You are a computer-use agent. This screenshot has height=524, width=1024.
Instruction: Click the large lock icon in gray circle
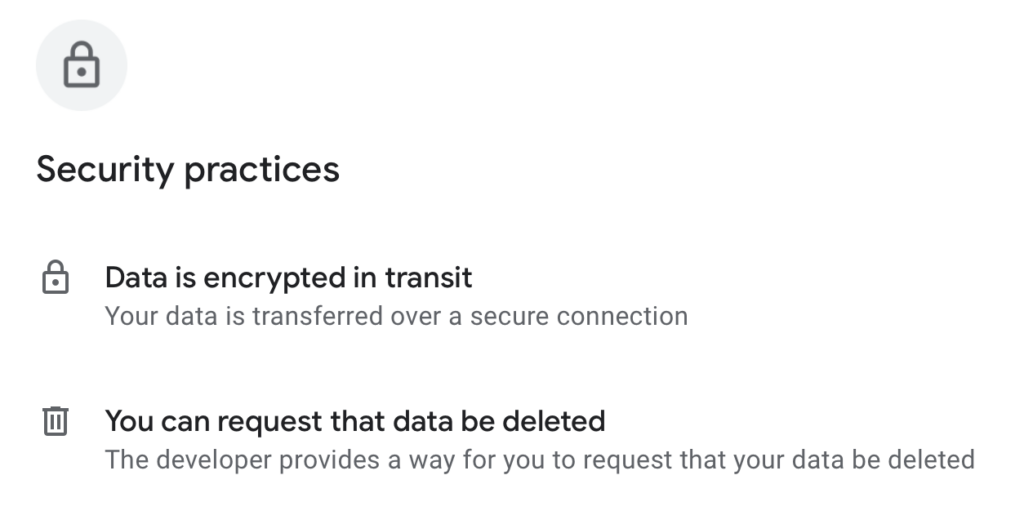81,66
